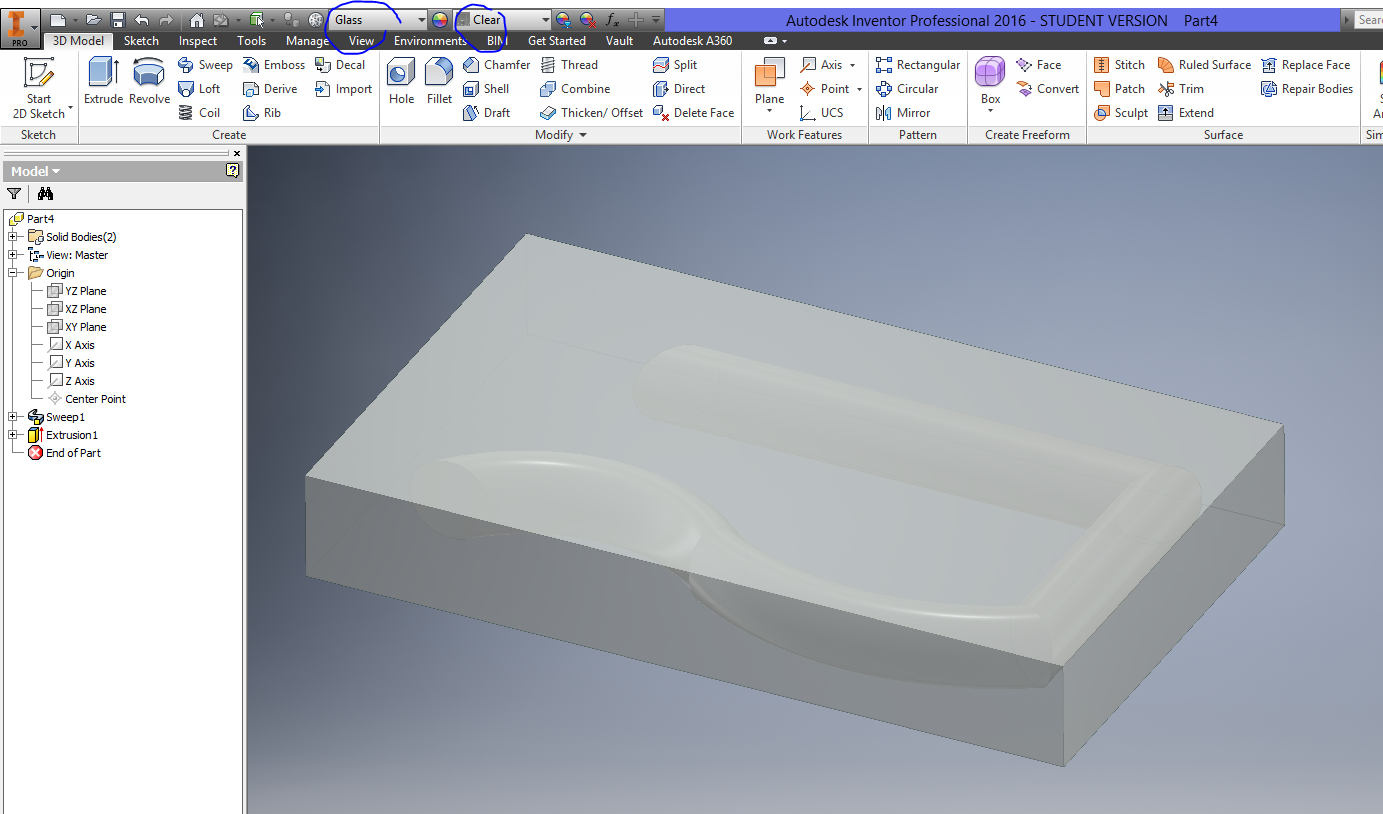Screen dimensions: 1383x814
Task: Open Parameters with the fx icon
Action: 612,19
